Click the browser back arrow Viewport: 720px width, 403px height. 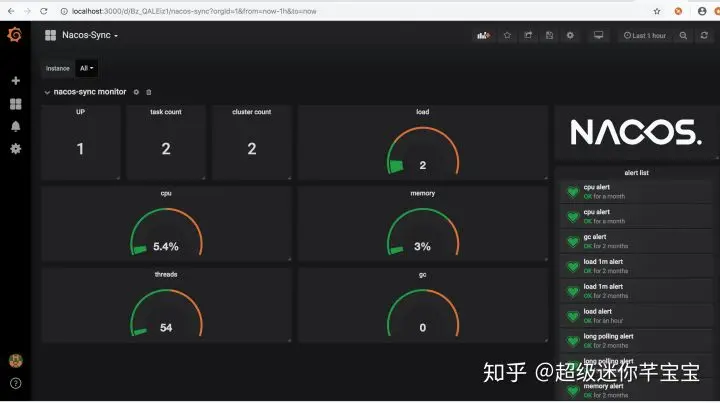click(x=11, y=11)
